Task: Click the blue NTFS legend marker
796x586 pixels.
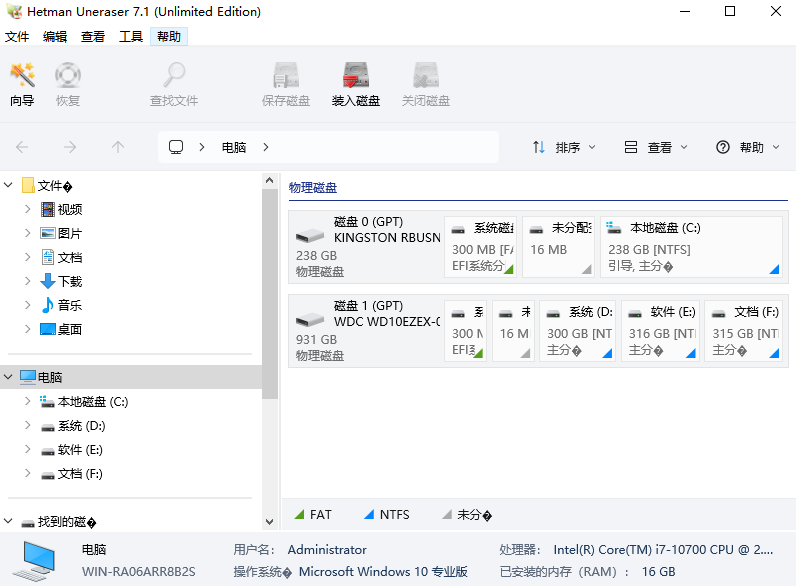Action: point(369,514)
